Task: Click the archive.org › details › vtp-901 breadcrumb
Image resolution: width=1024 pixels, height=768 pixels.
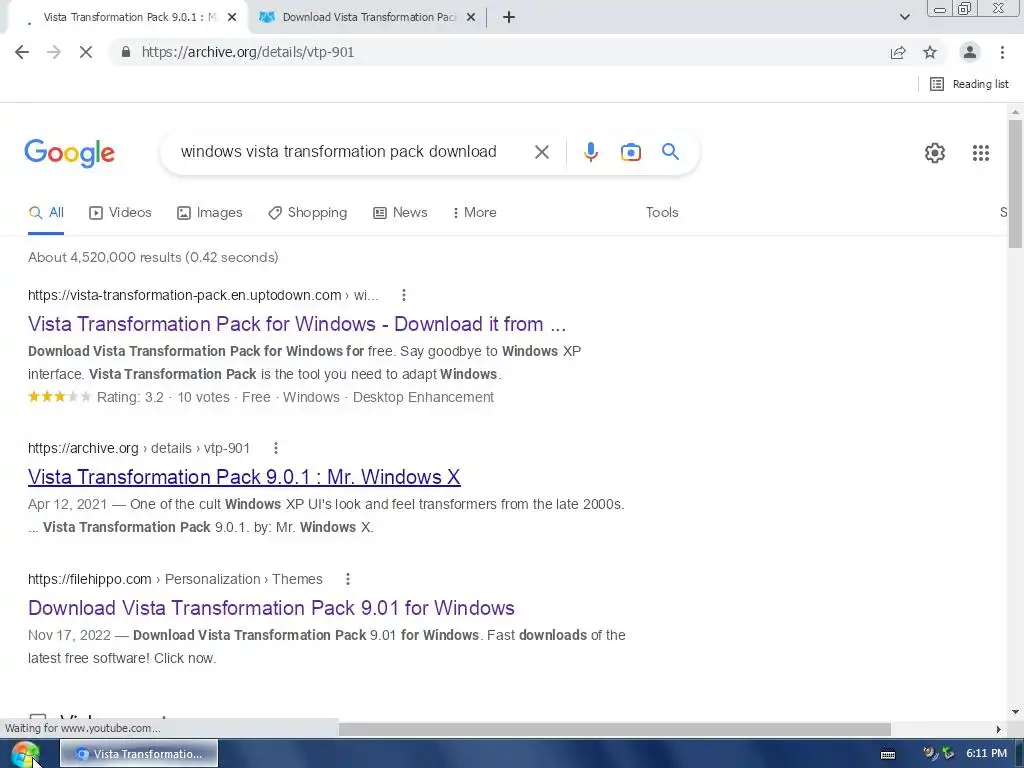Action: point(139,448)
